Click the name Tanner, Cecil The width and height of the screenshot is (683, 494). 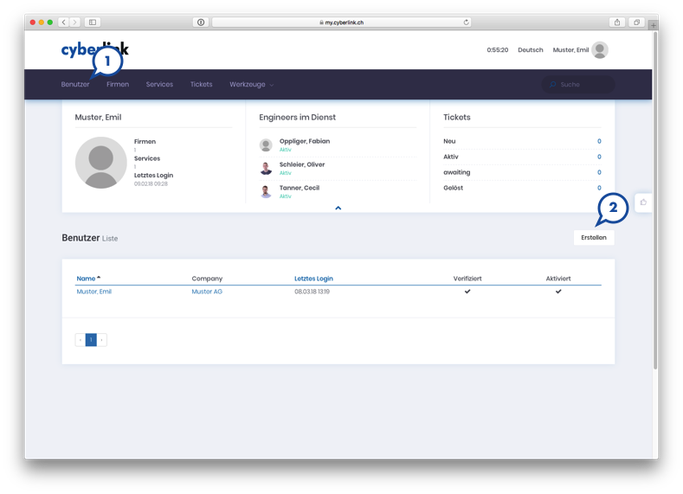pyautogui.click(x=299, y=188)
